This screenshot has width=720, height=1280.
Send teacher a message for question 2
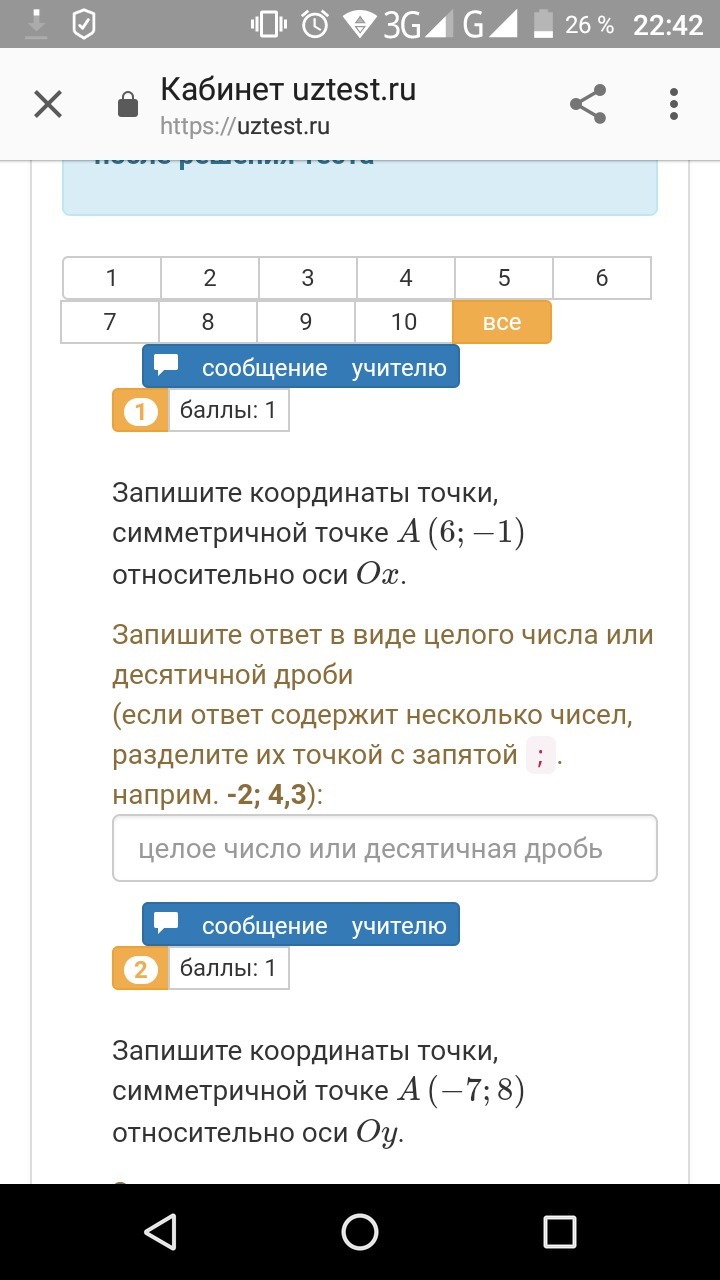[301, 925]
